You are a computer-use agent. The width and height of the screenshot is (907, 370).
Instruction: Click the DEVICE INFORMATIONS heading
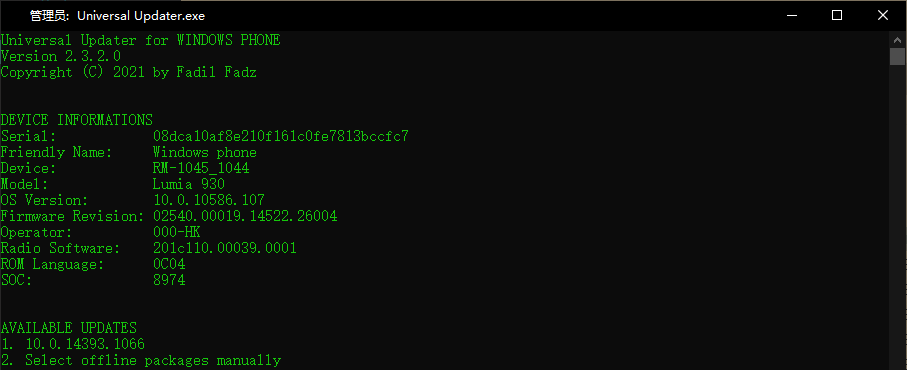tap(77, 120)
